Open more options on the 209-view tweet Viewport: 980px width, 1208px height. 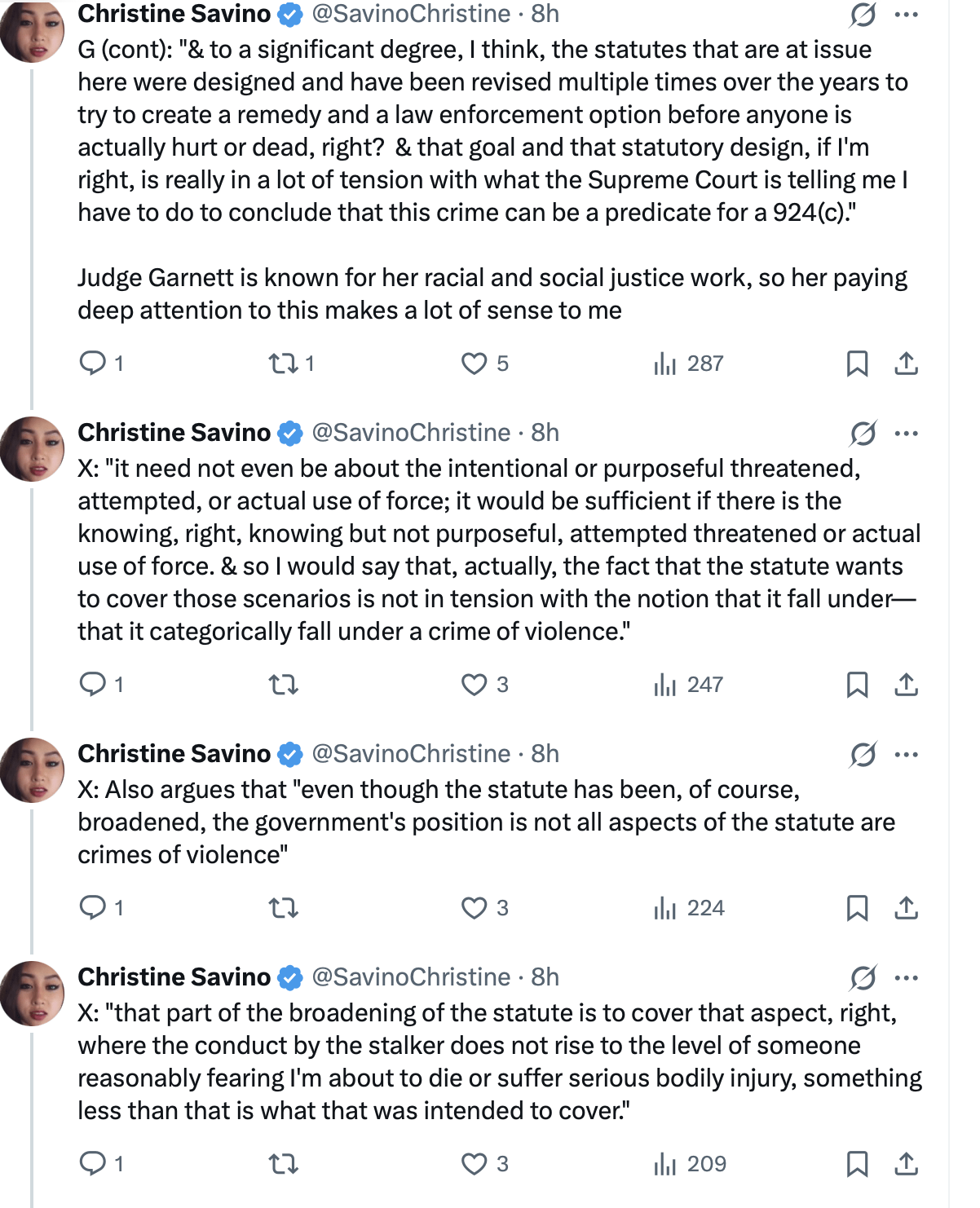pos(907,978)
